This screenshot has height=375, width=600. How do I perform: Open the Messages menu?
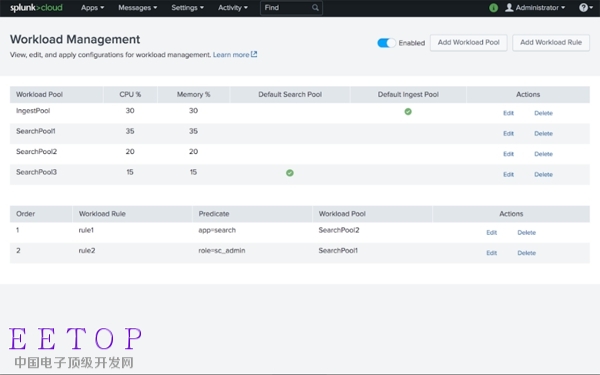pos(137,8)
